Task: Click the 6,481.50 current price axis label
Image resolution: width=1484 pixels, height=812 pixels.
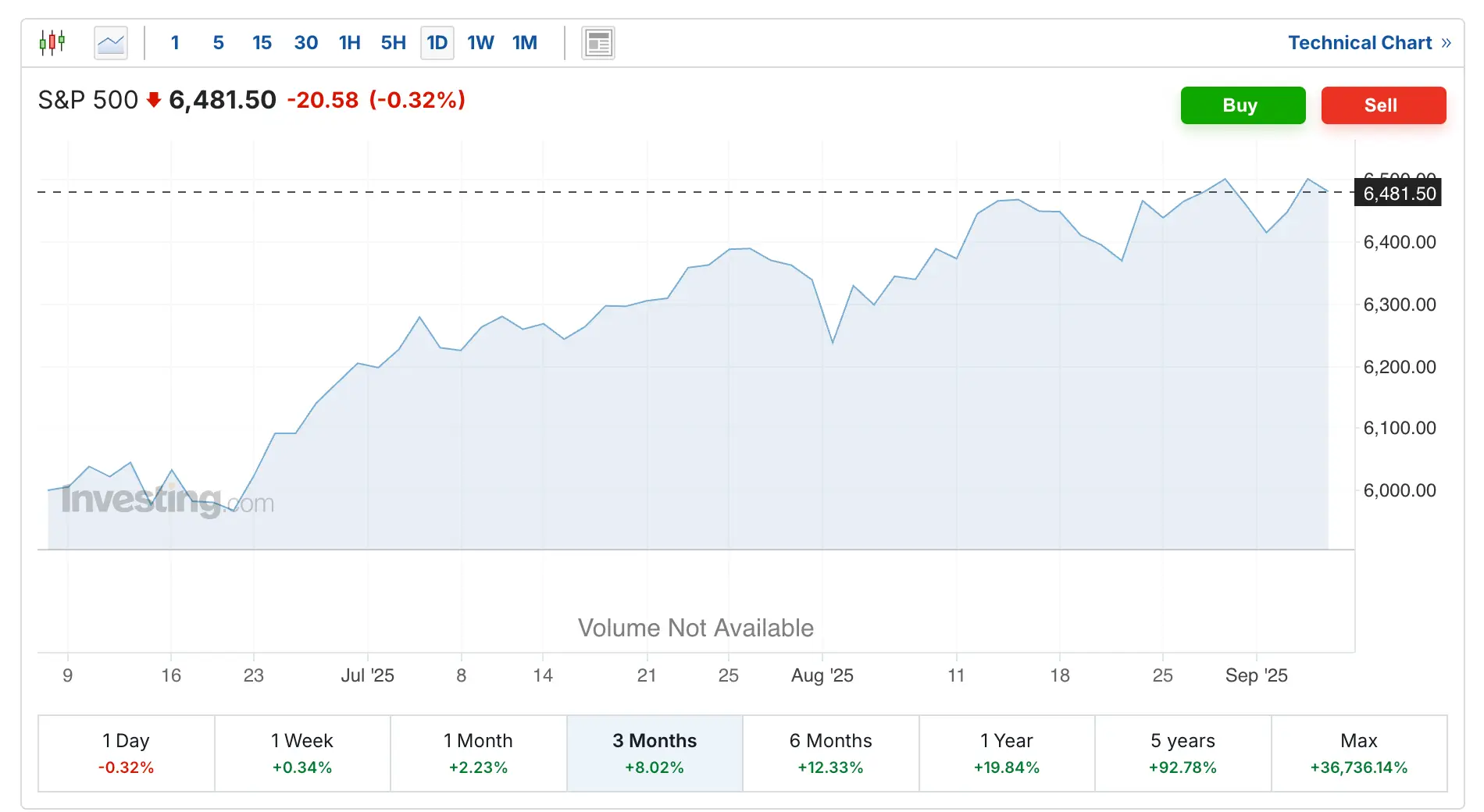Action: pyautogui.click(x=1399, y=194)
